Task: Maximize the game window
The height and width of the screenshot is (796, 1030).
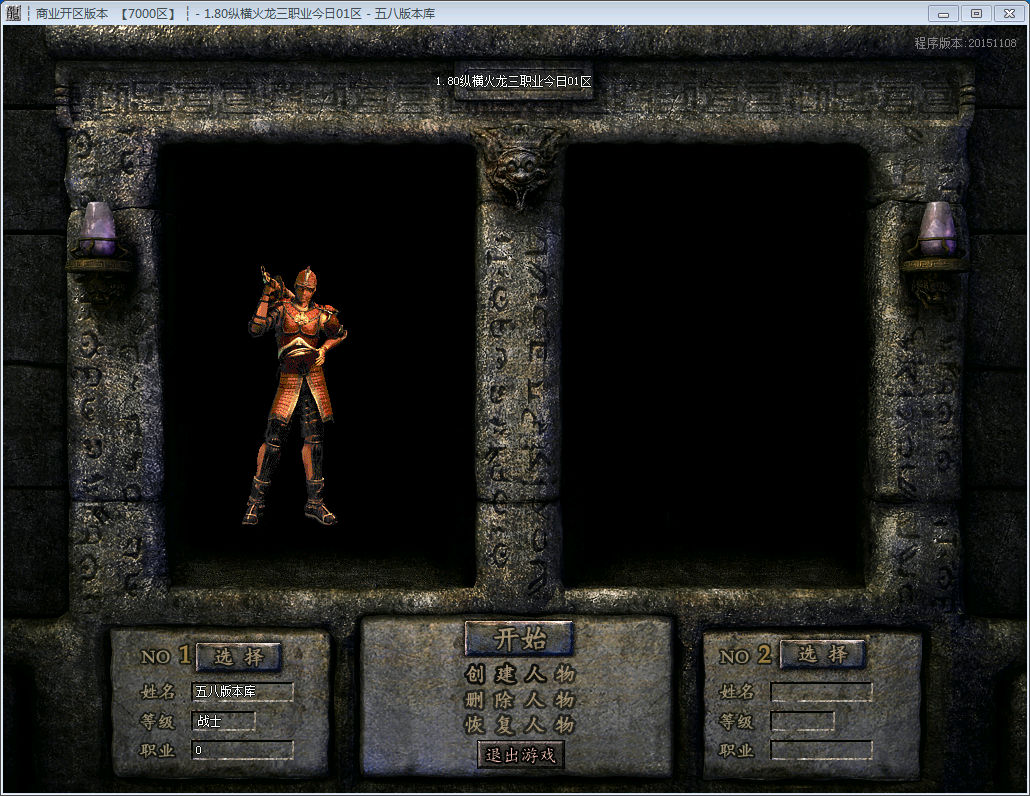Action: coord(977,13)
